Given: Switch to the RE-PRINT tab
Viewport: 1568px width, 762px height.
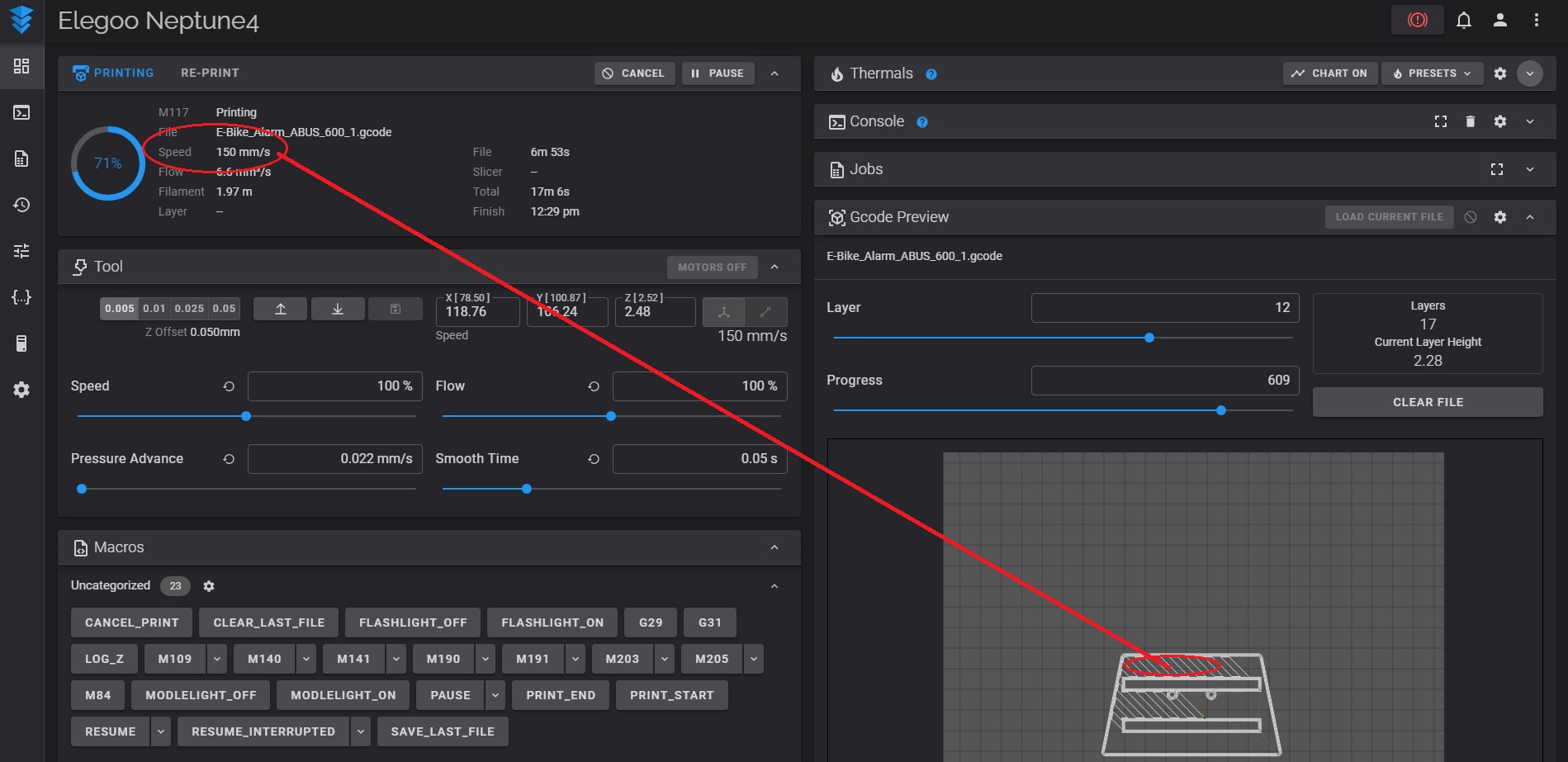Looking at the screenshot, I should click(210, 73).
